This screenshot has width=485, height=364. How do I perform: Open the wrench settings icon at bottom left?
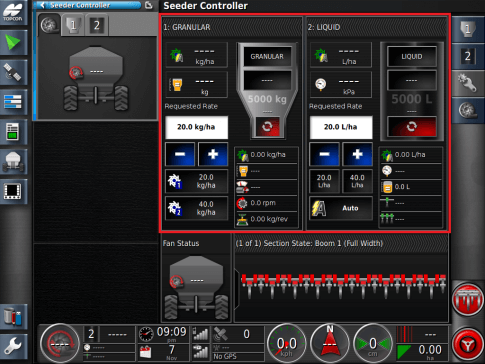point(14,345)
